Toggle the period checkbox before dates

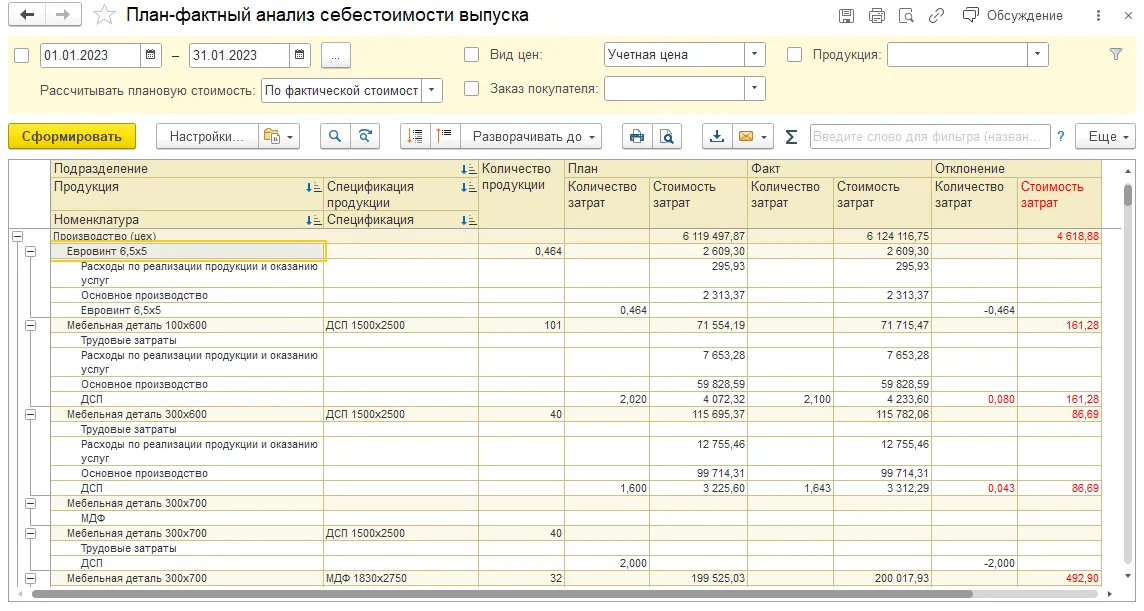[22, 55]
